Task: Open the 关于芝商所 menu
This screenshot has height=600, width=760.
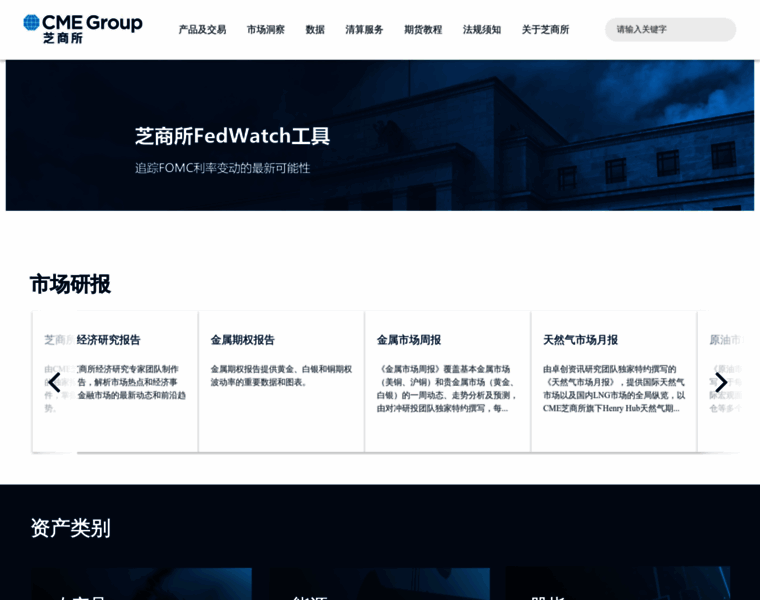Action: coord(545,30)
